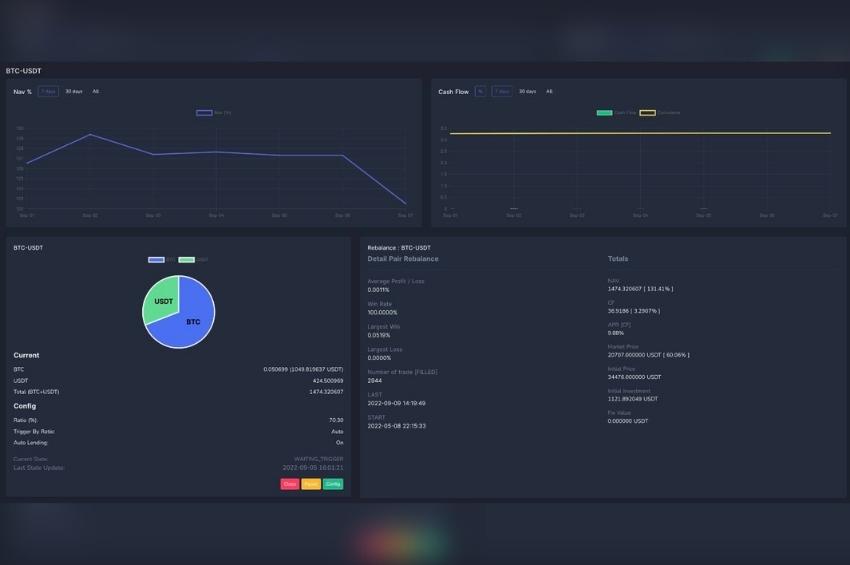Image resolution: width=850 pixels, height=565 pixels.
Task: Click the Rebalance : BTC-USDT heading
Action: [x=399, y=248]
